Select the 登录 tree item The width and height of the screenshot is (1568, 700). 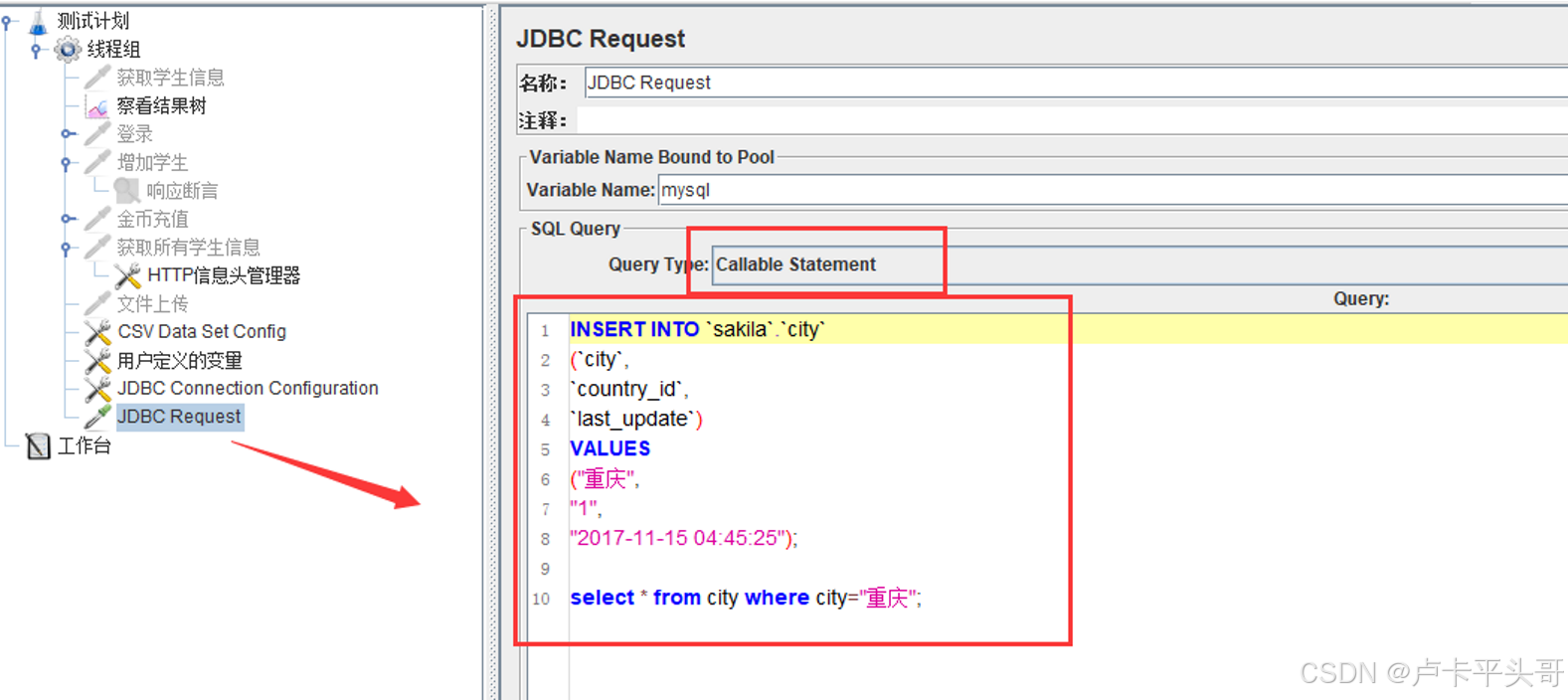click(134, 134)
